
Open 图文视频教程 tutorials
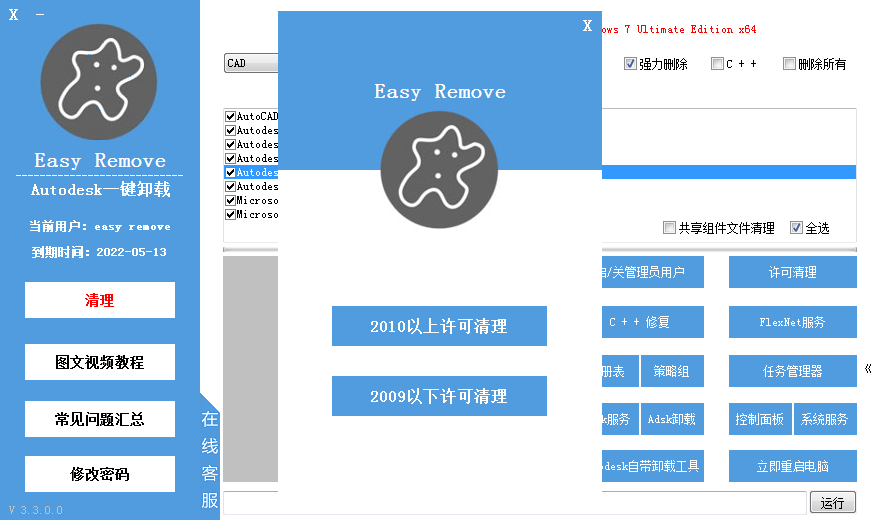point(100,362)
